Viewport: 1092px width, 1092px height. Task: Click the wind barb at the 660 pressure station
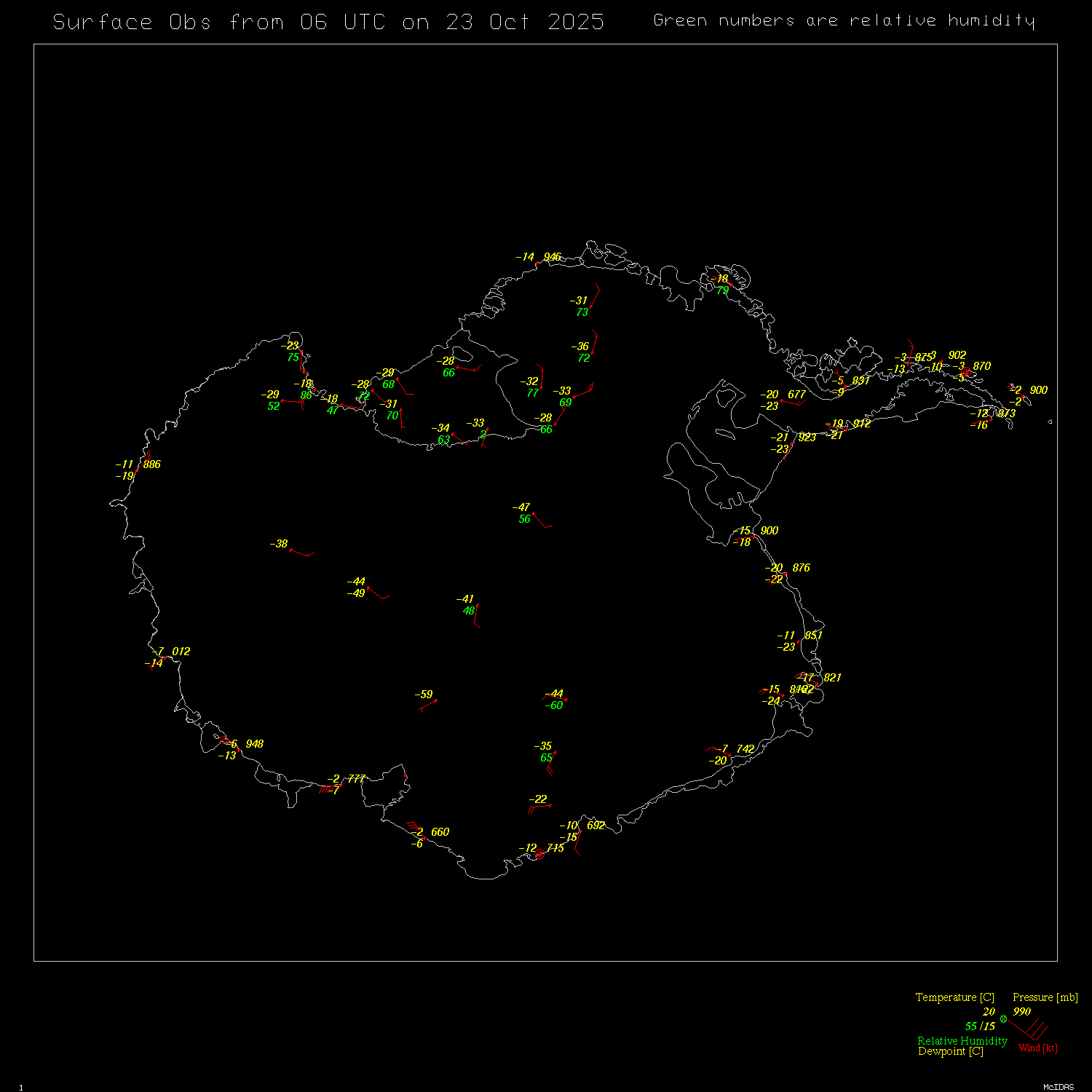coord(415,828)
